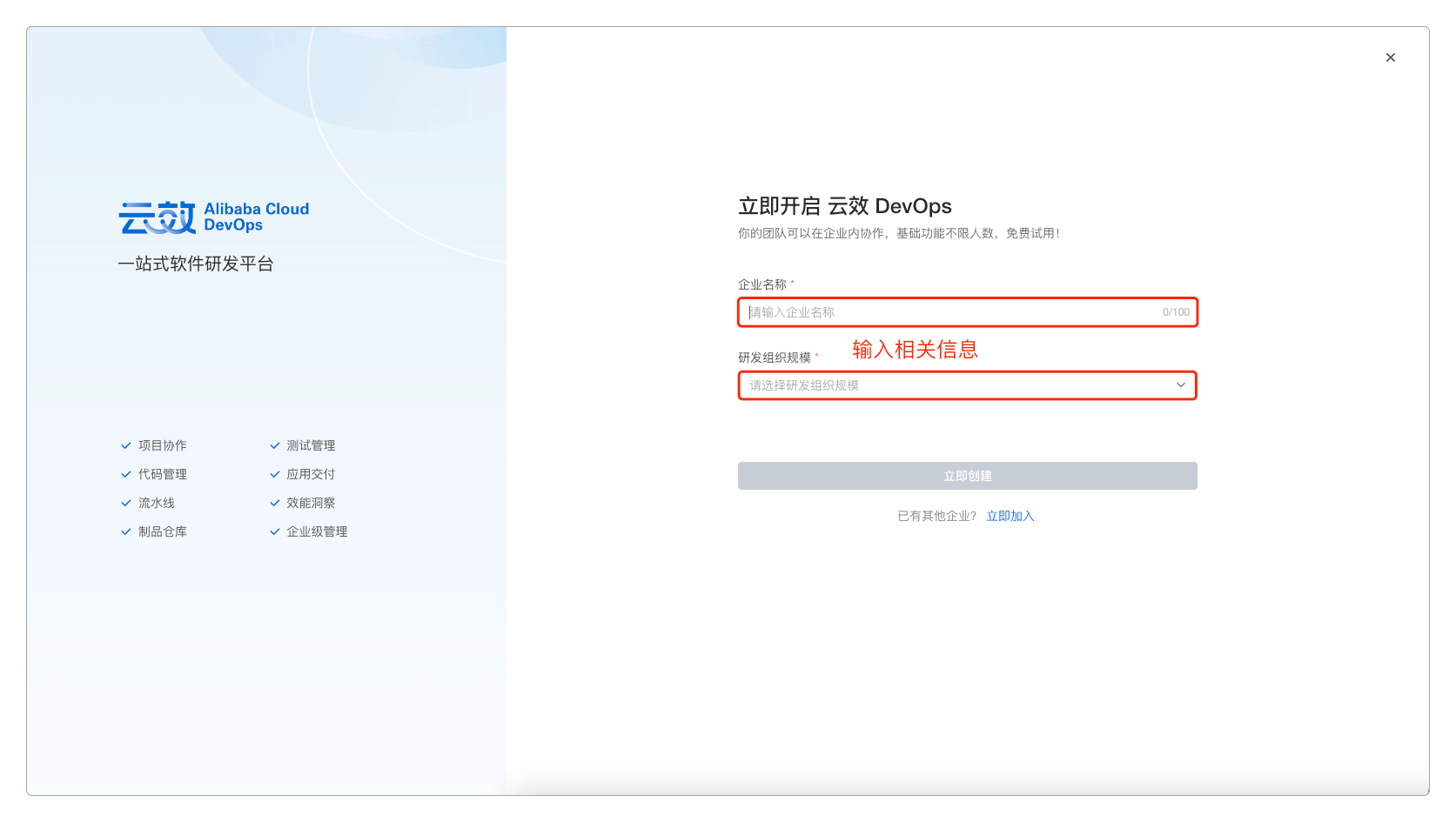Open the 研发组织规模 dropdown
1456x822 pixels.
(968, 385)
